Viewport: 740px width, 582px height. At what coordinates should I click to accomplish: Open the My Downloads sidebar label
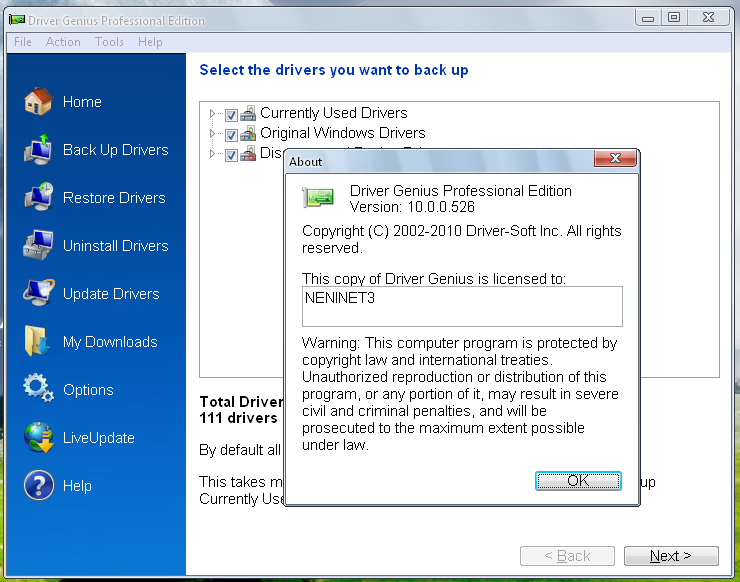(x=110, y=341)
